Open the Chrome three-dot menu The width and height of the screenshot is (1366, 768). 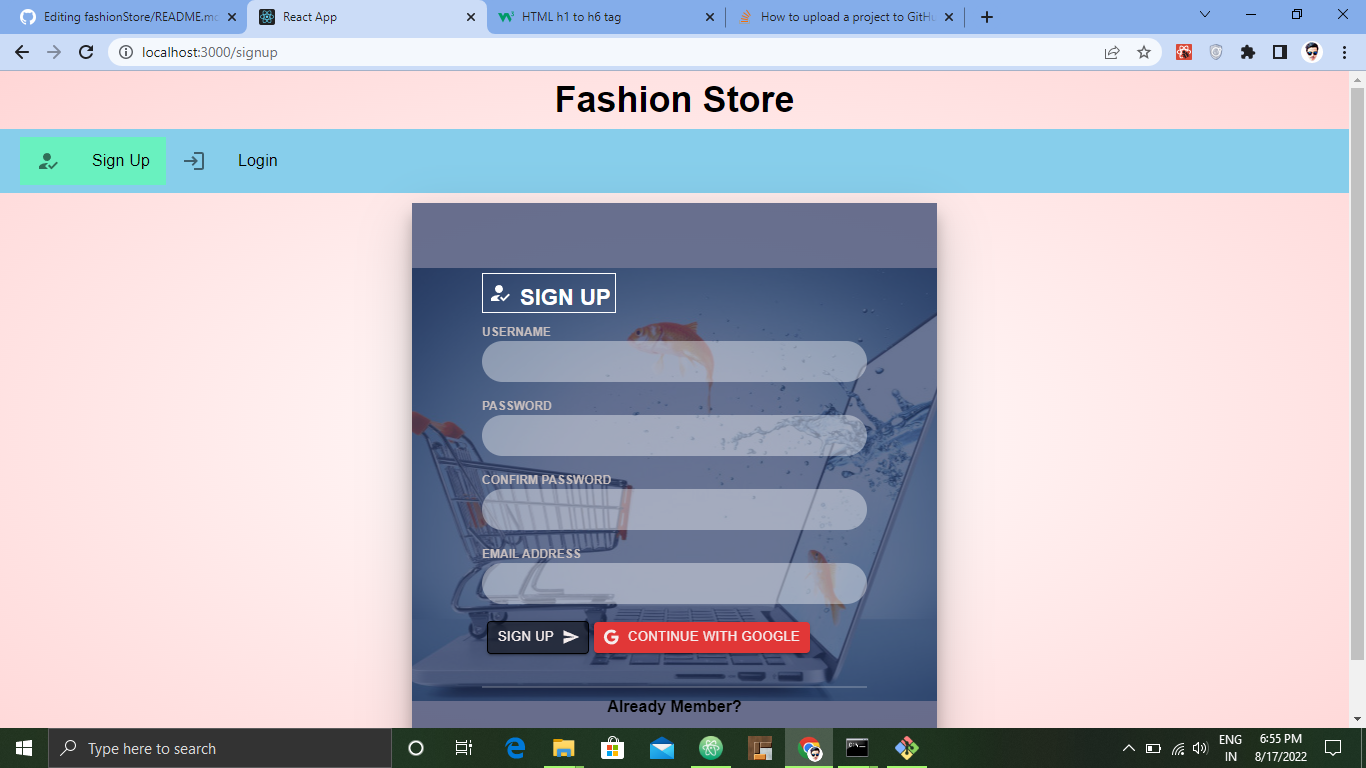pyautogui.click(x=1345, y=51)
